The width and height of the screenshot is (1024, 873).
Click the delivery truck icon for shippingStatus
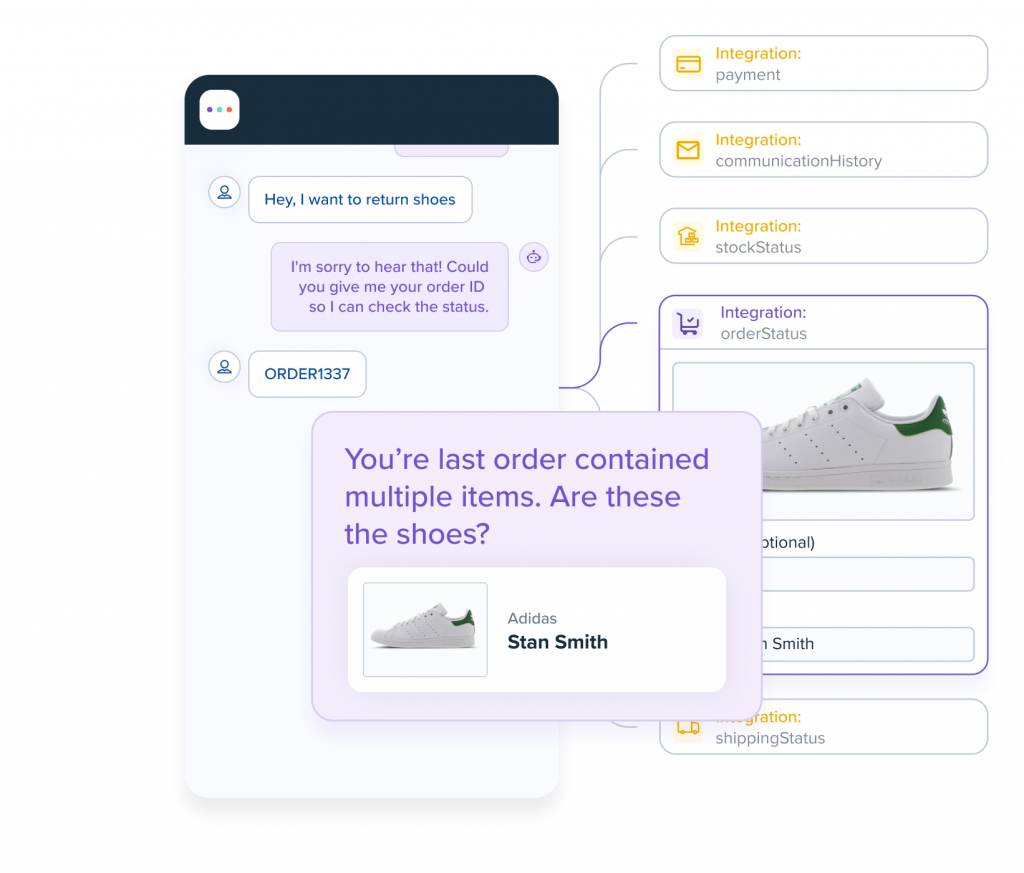tap(688, 728)
